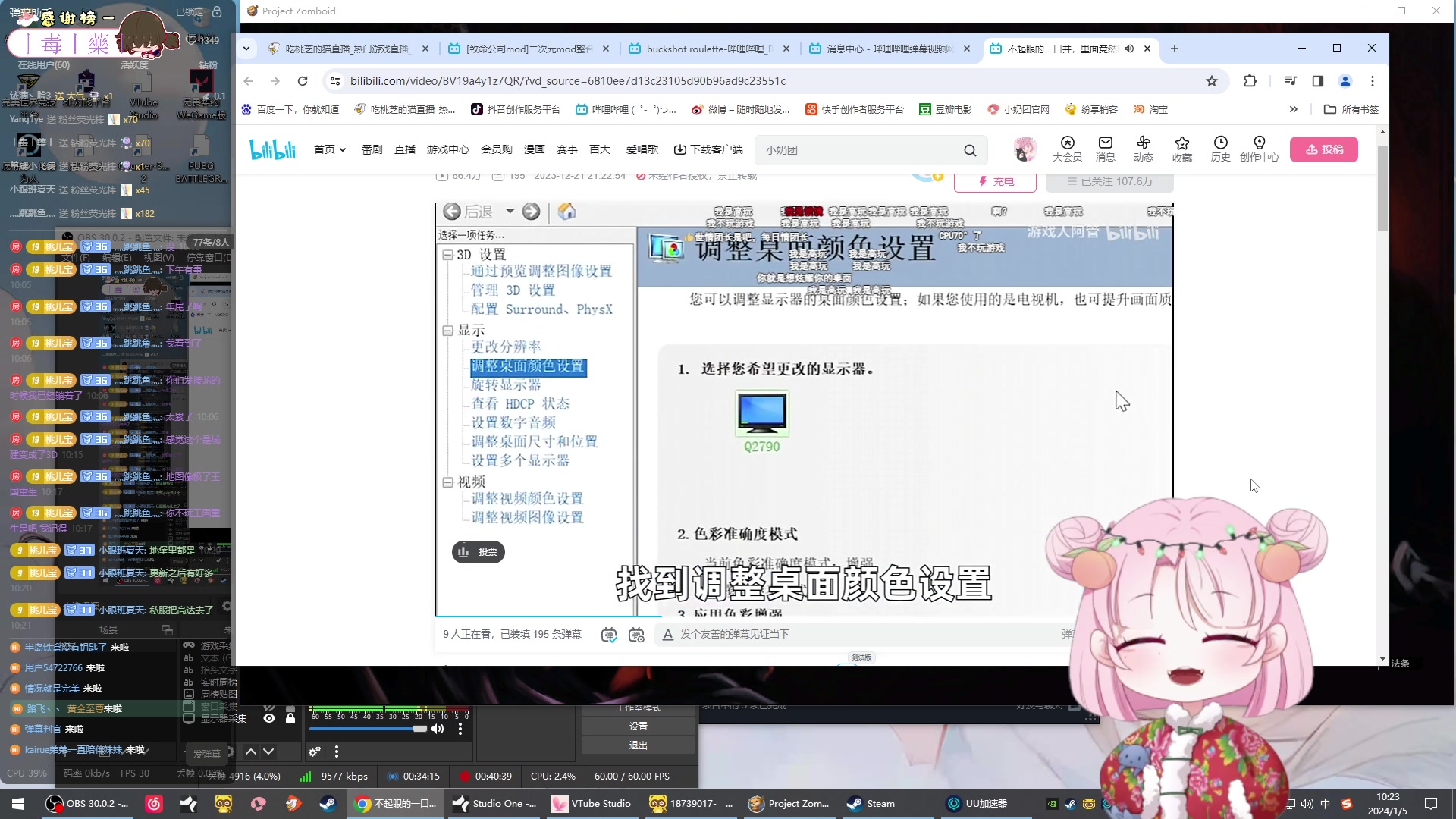Image resolution: width=1456 pixels, height=819 pixels.
Task: Switch to 致命公司mod browser tab
Action: 528,49
